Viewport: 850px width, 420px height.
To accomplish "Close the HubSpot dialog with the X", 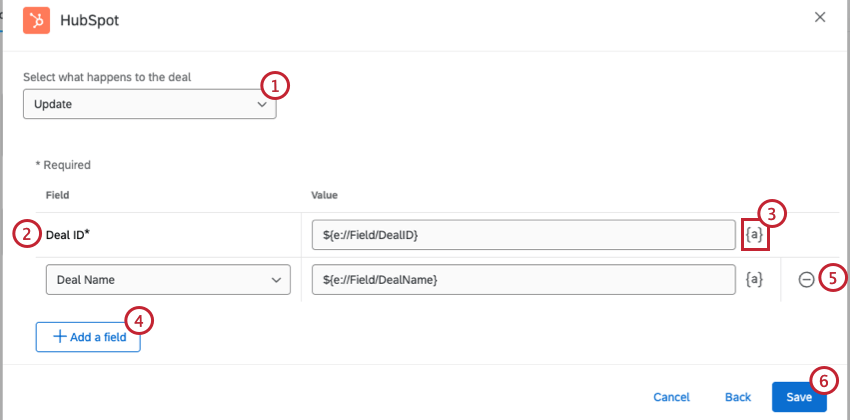I will 820,17.
